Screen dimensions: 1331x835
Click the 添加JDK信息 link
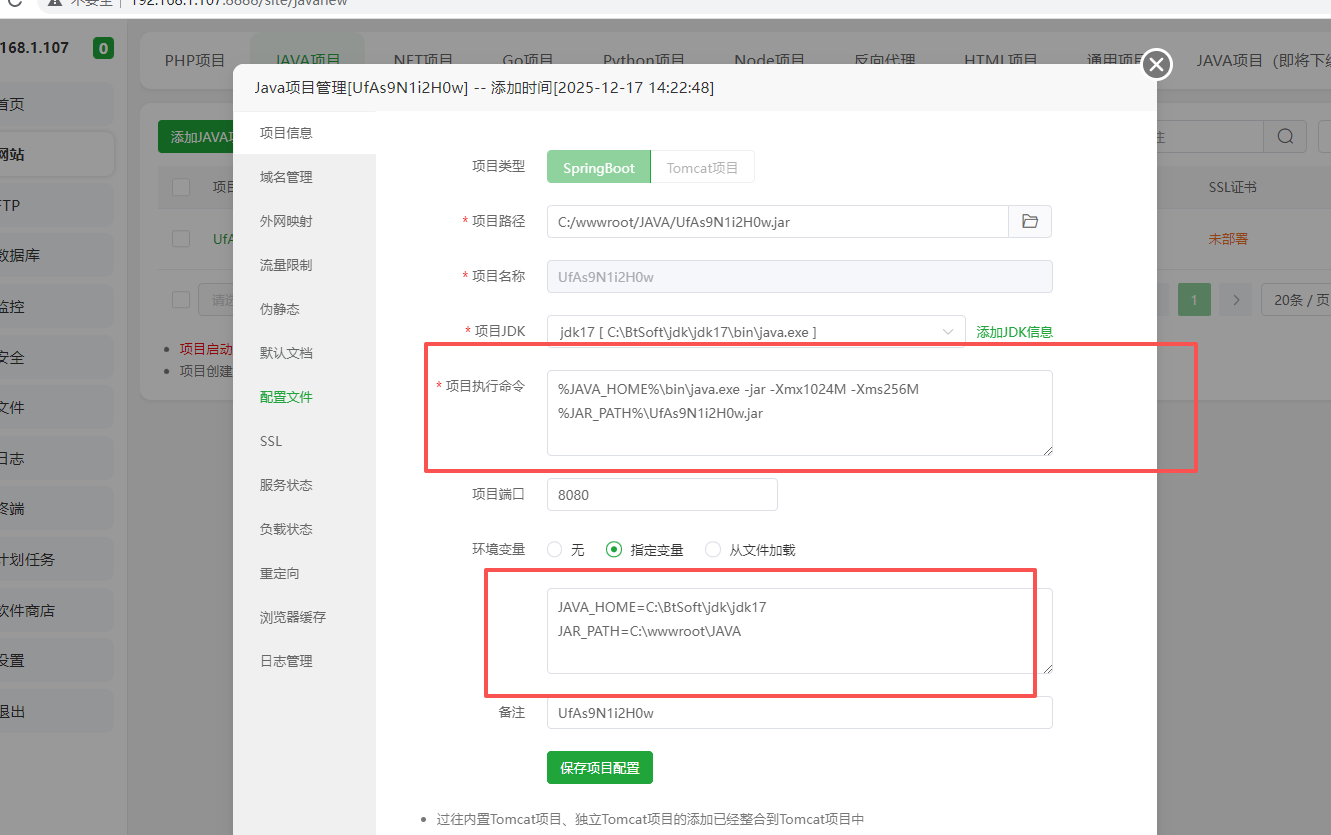coord(1014,331)
